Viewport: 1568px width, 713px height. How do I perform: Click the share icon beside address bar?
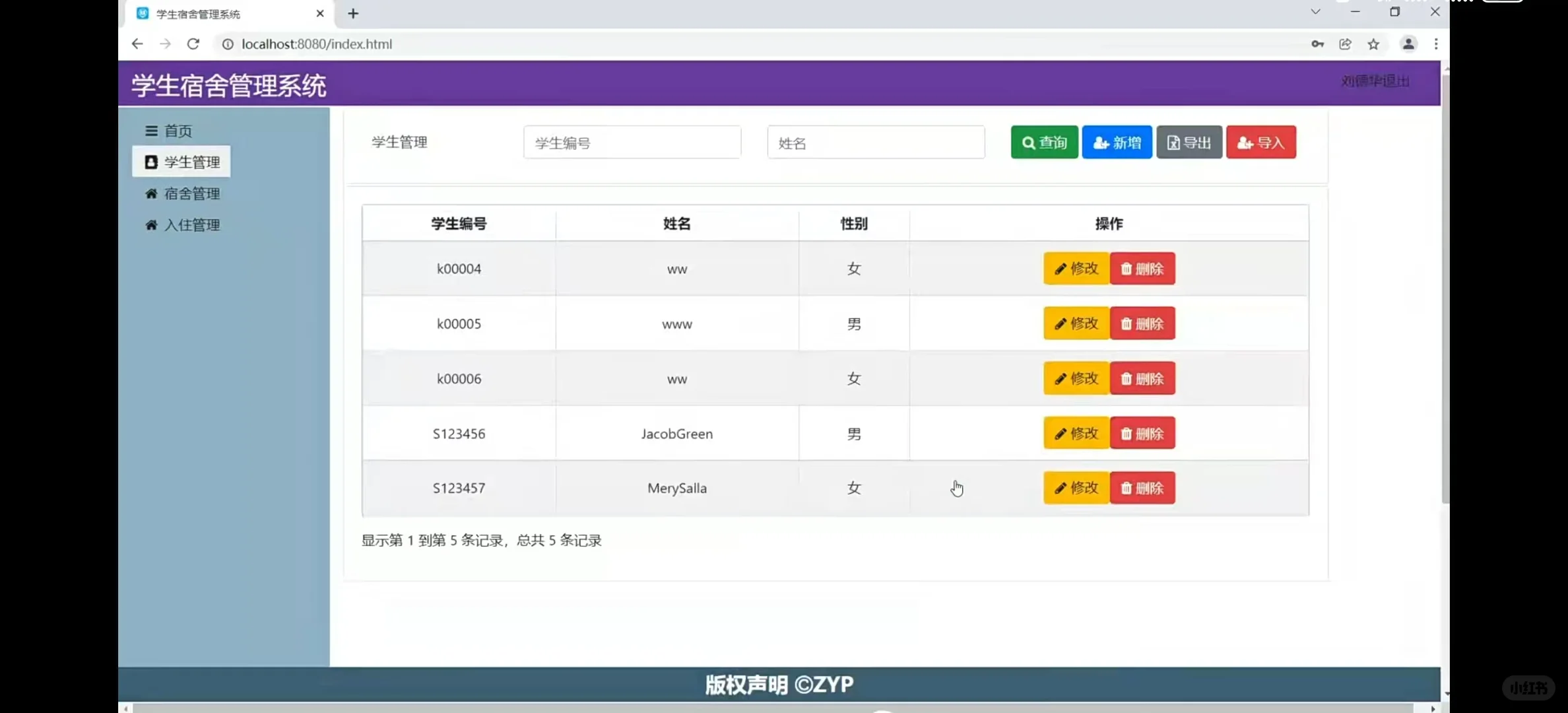click(x=1345, y=44)
